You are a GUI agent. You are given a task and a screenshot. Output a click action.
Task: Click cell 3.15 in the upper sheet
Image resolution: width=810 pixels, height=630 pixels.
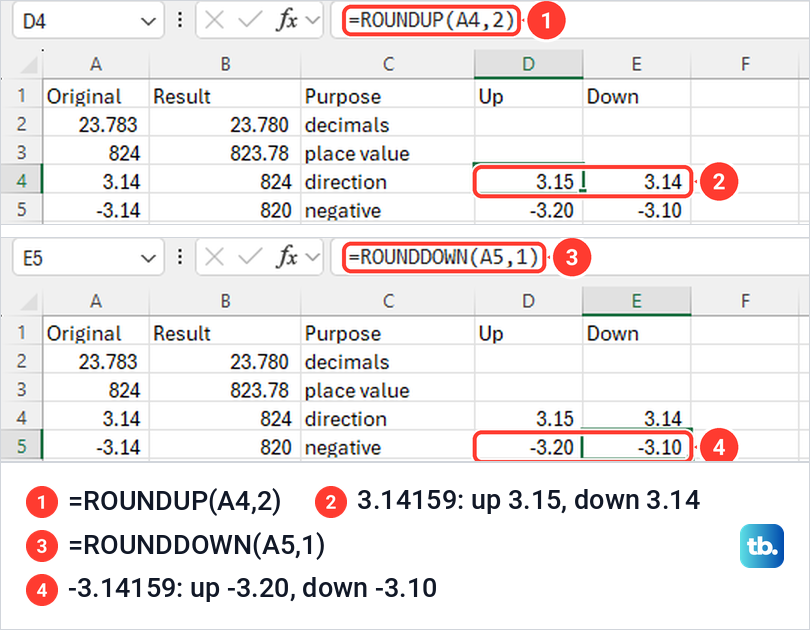[x=528, y=181]
